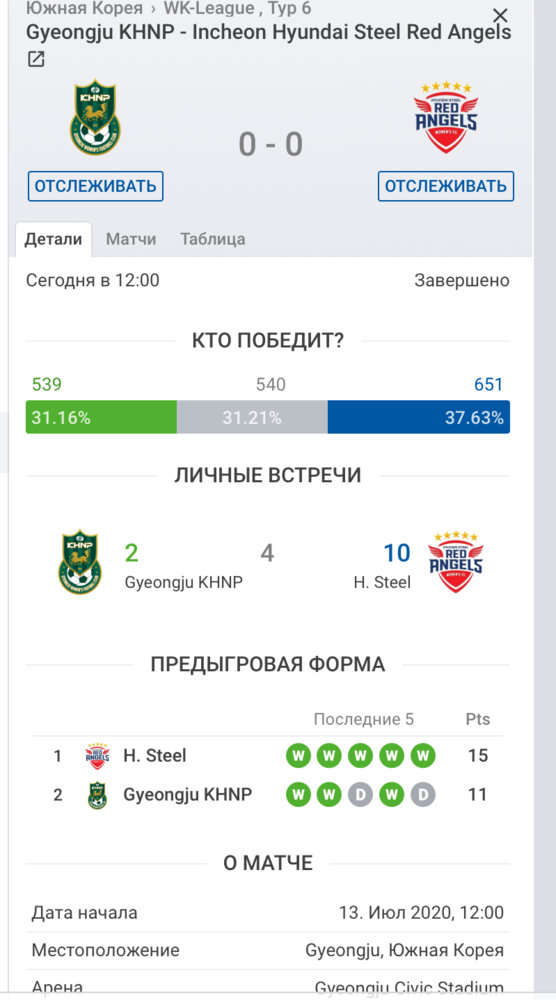Vote green 31.16% home win bar
This screenshot has width=556, height=1000.
(101, 417)
